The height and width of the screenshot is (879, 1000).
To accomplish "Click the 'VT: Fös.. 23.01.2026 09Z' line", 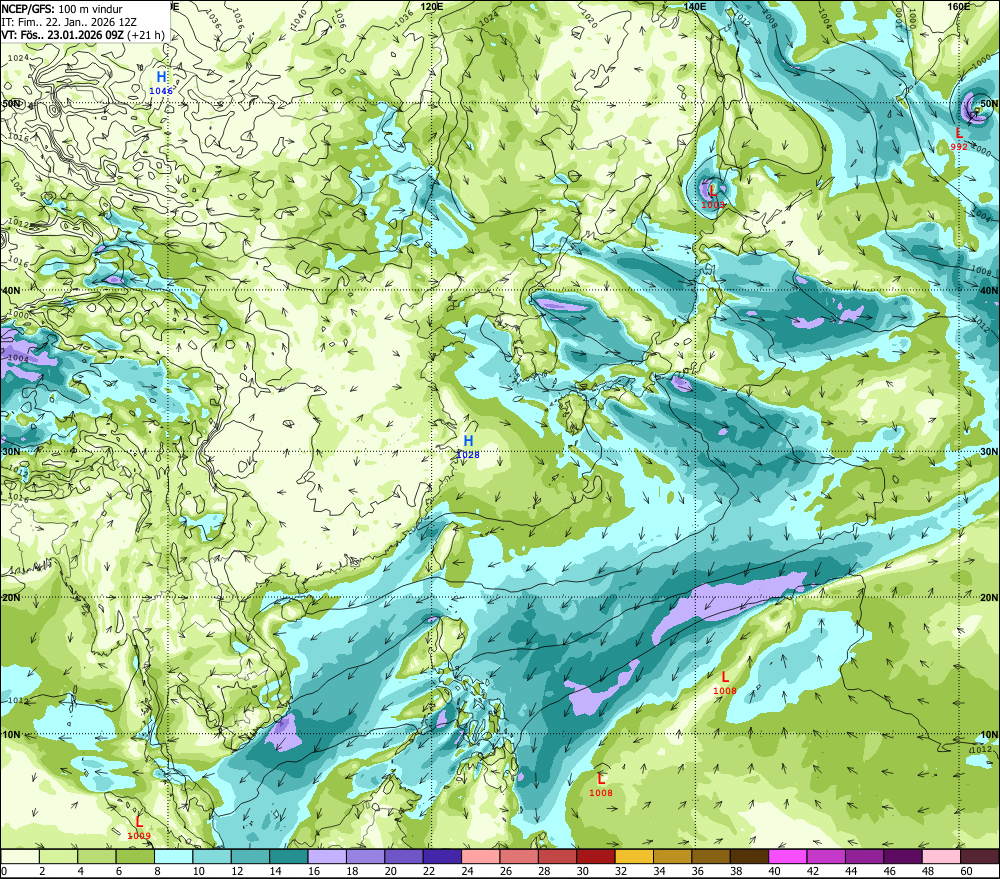I will point(62,35).
